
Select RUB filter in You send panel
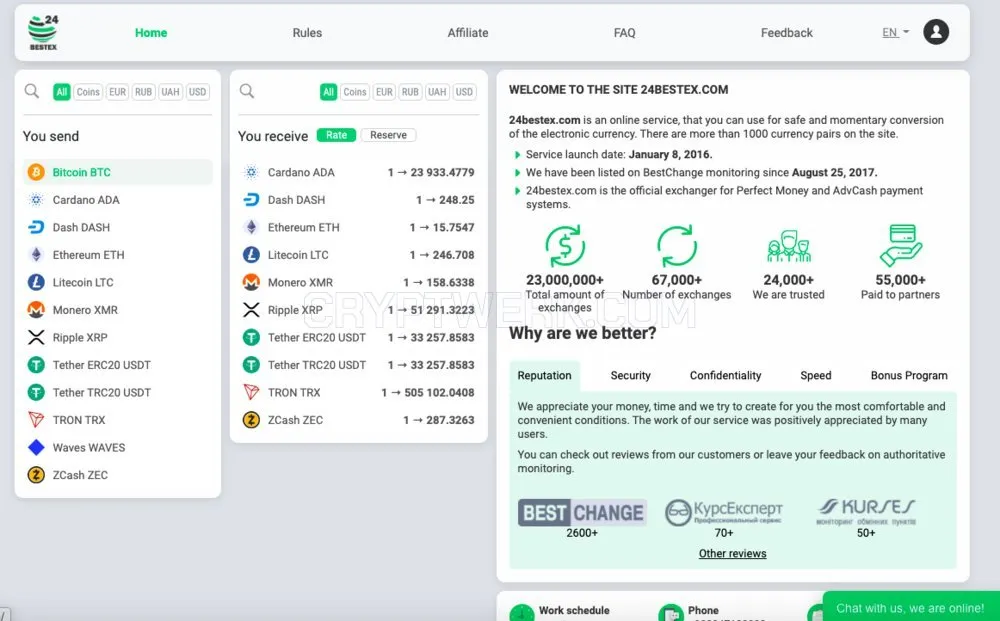click(143, 92)
